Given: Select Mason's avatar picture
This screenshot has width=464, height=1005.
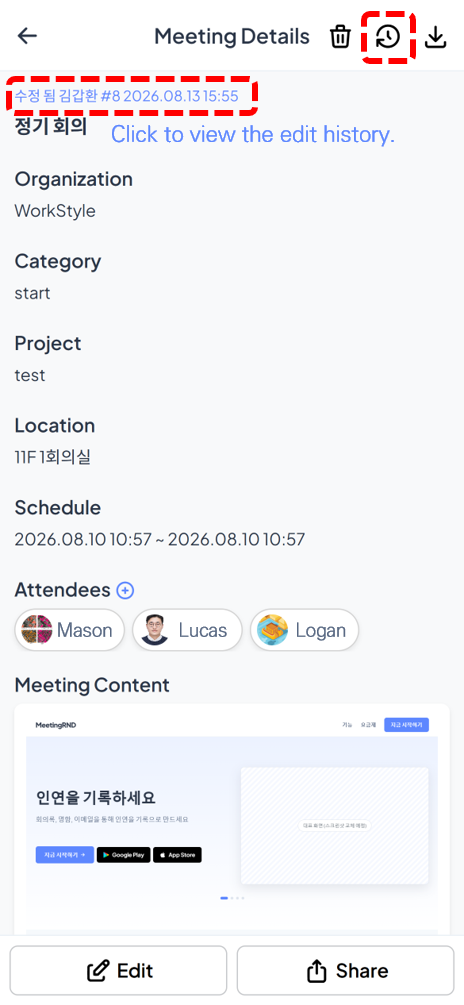Looking at the screenshot, I should click(x=37, y=630).
